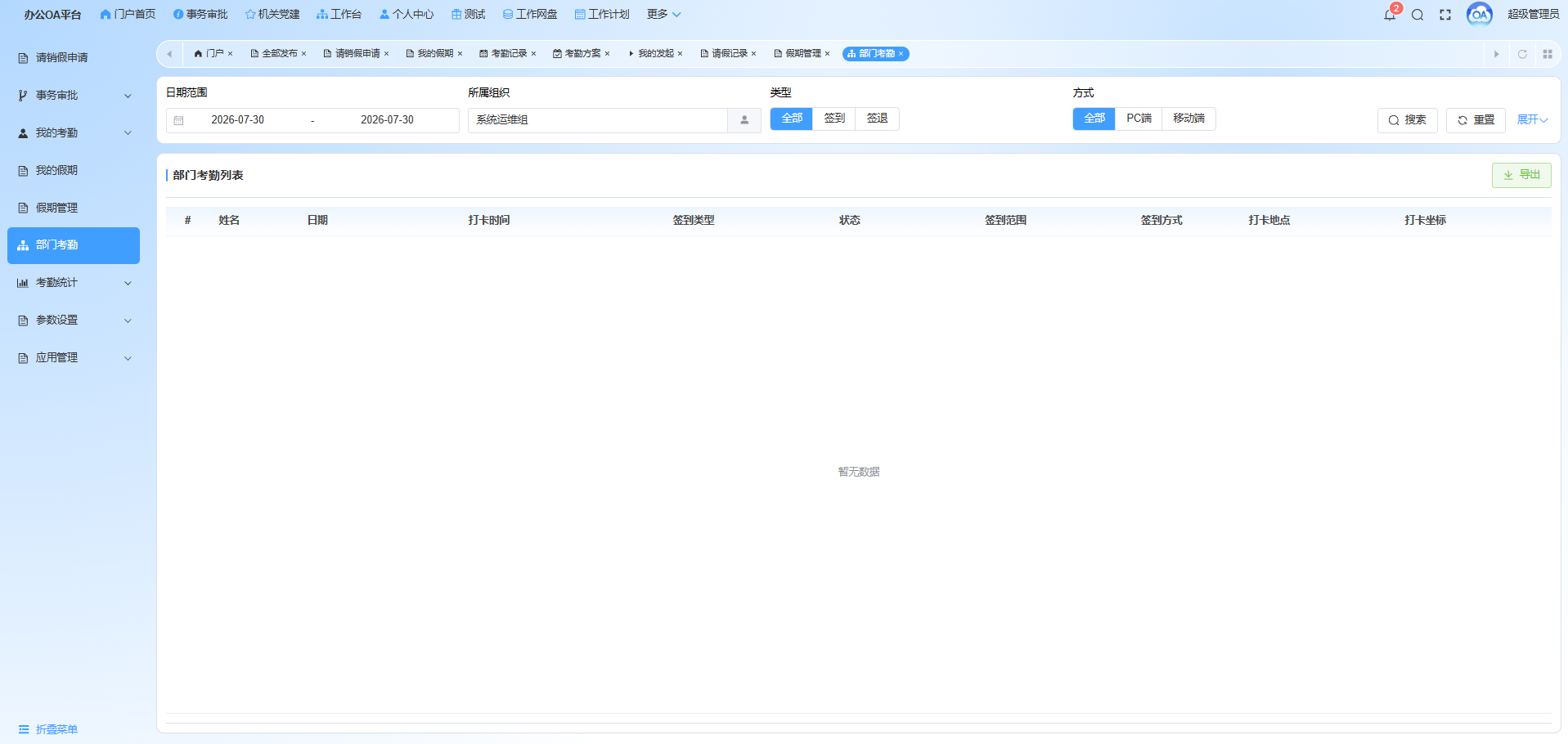The height and width of the screenshot is (744, 1568).
Task: Close the 考勤记录 tab
Action: pyautogui.click(x=534, y=54)
